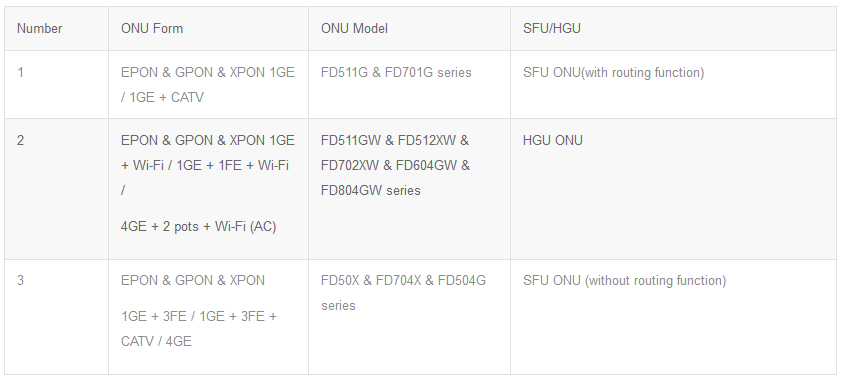The height and width of the screenshot is (380, 845).
Task: Click the ONU Model column header
Action: point(409,29)
